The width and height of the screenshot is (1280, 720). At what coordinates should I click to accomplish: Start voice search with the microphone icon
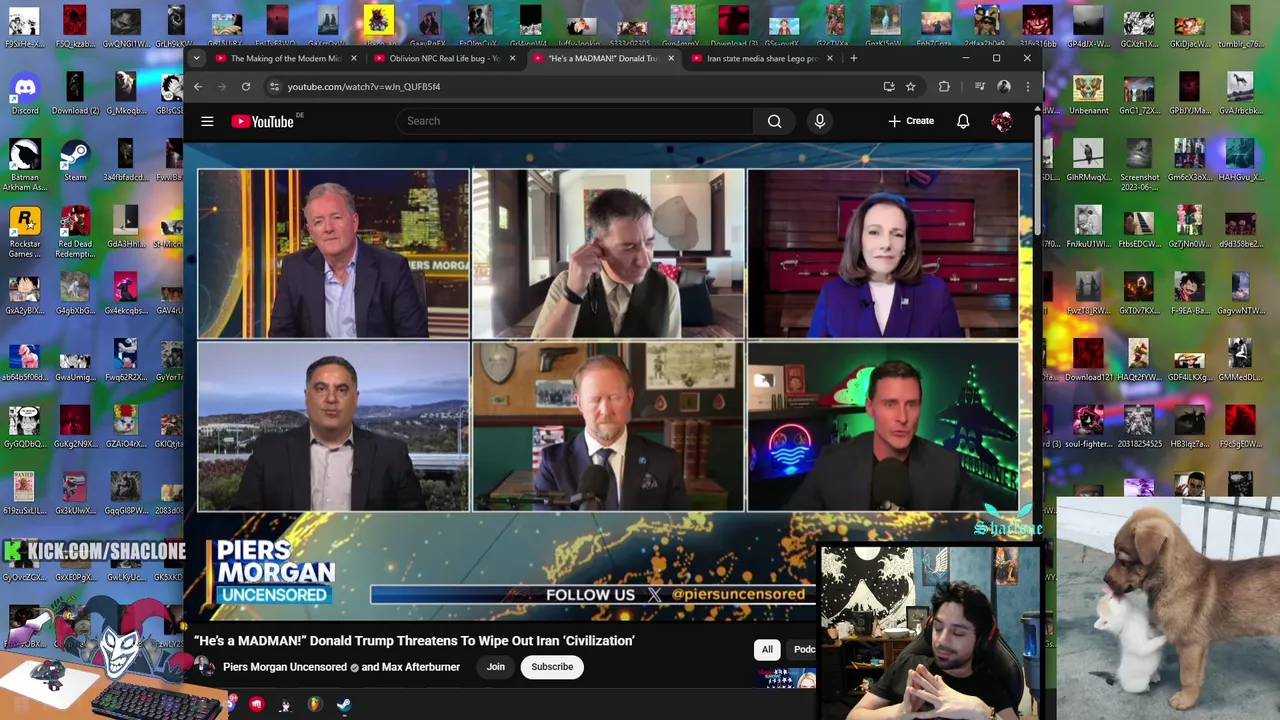coord(819,121)
